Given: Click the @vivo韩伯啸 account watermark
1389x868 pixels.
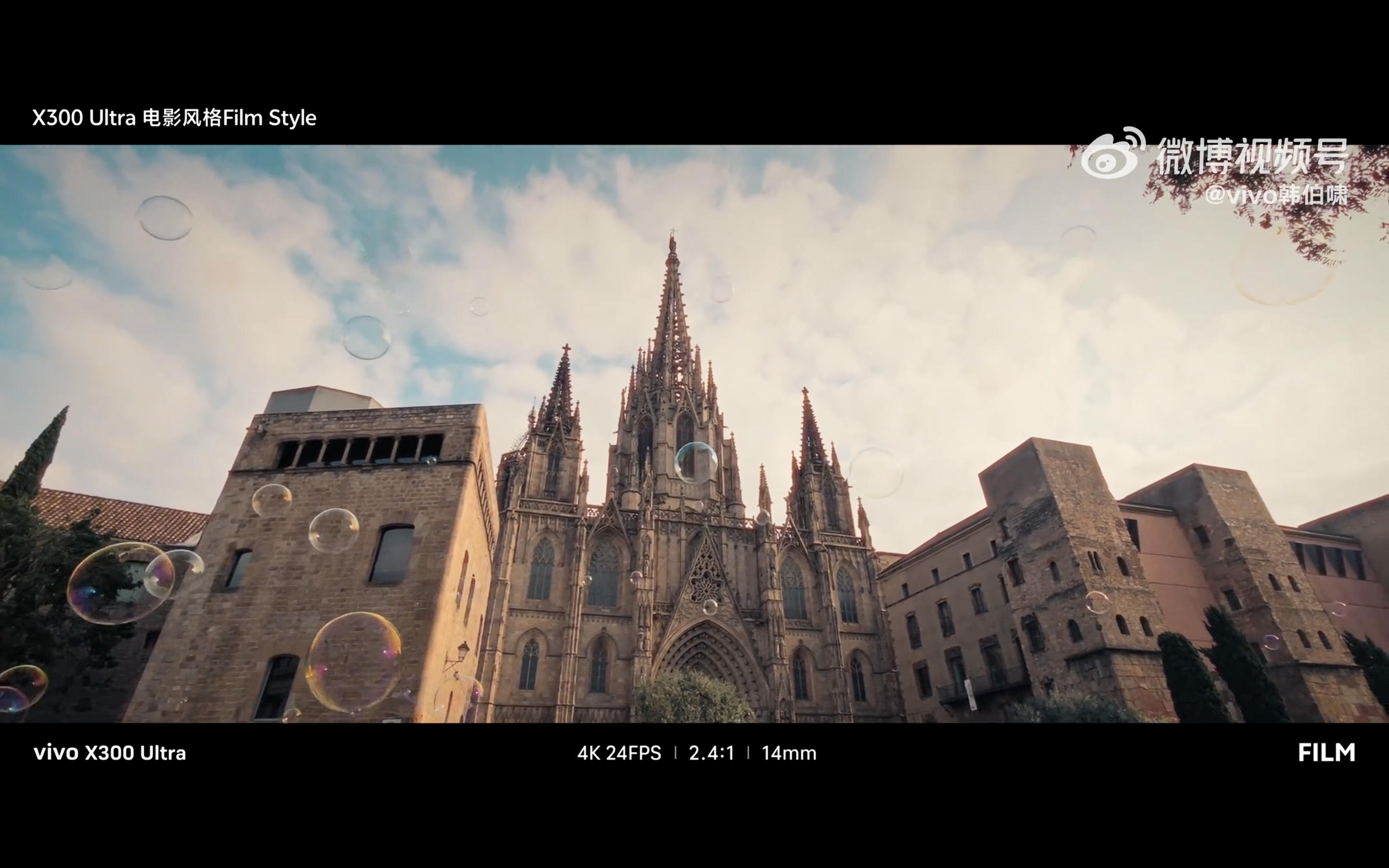Looking at the screenshot, I should tap(1275, 195).
